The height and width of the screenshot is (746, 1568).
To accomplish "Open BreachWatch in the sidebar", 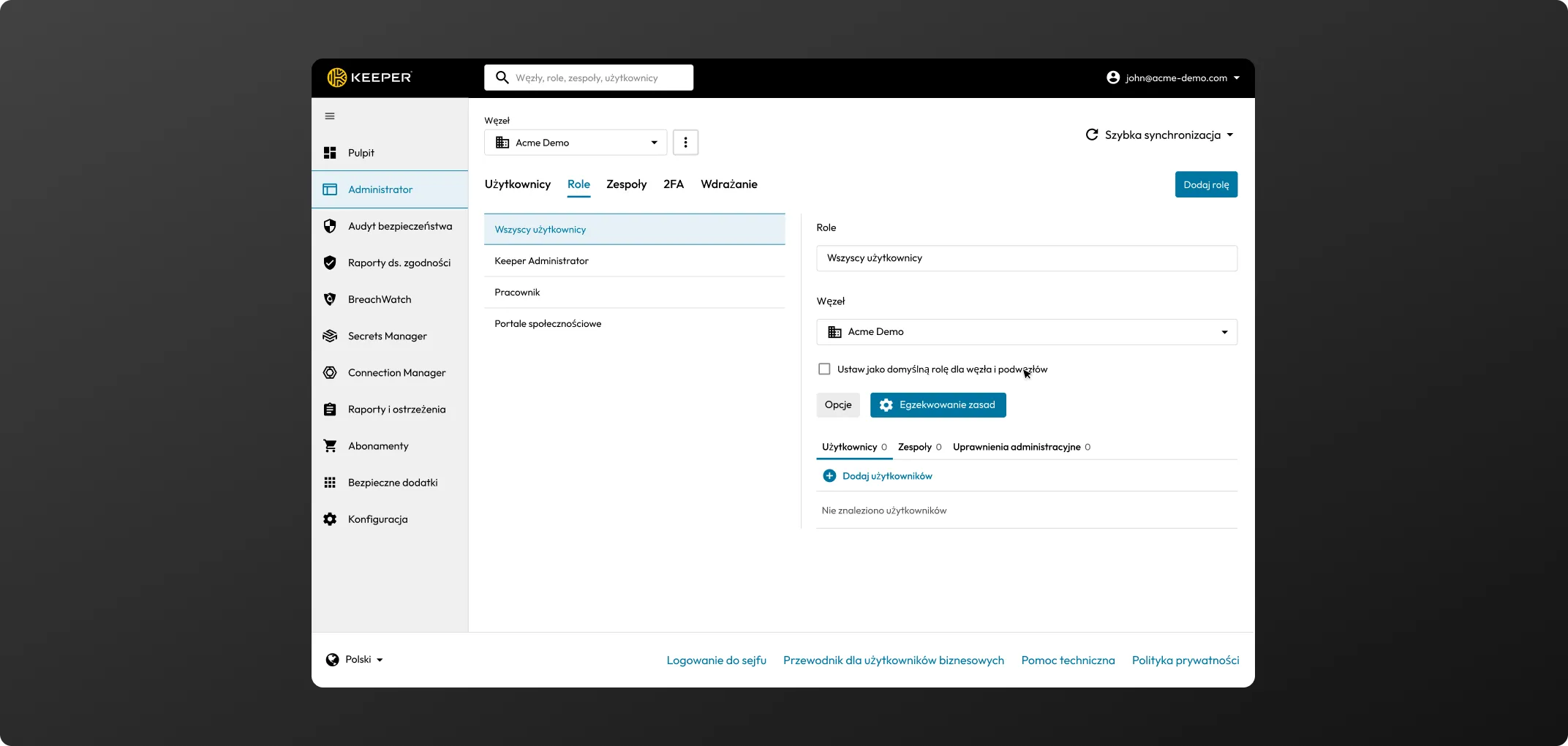I will (x=390, y=299).
